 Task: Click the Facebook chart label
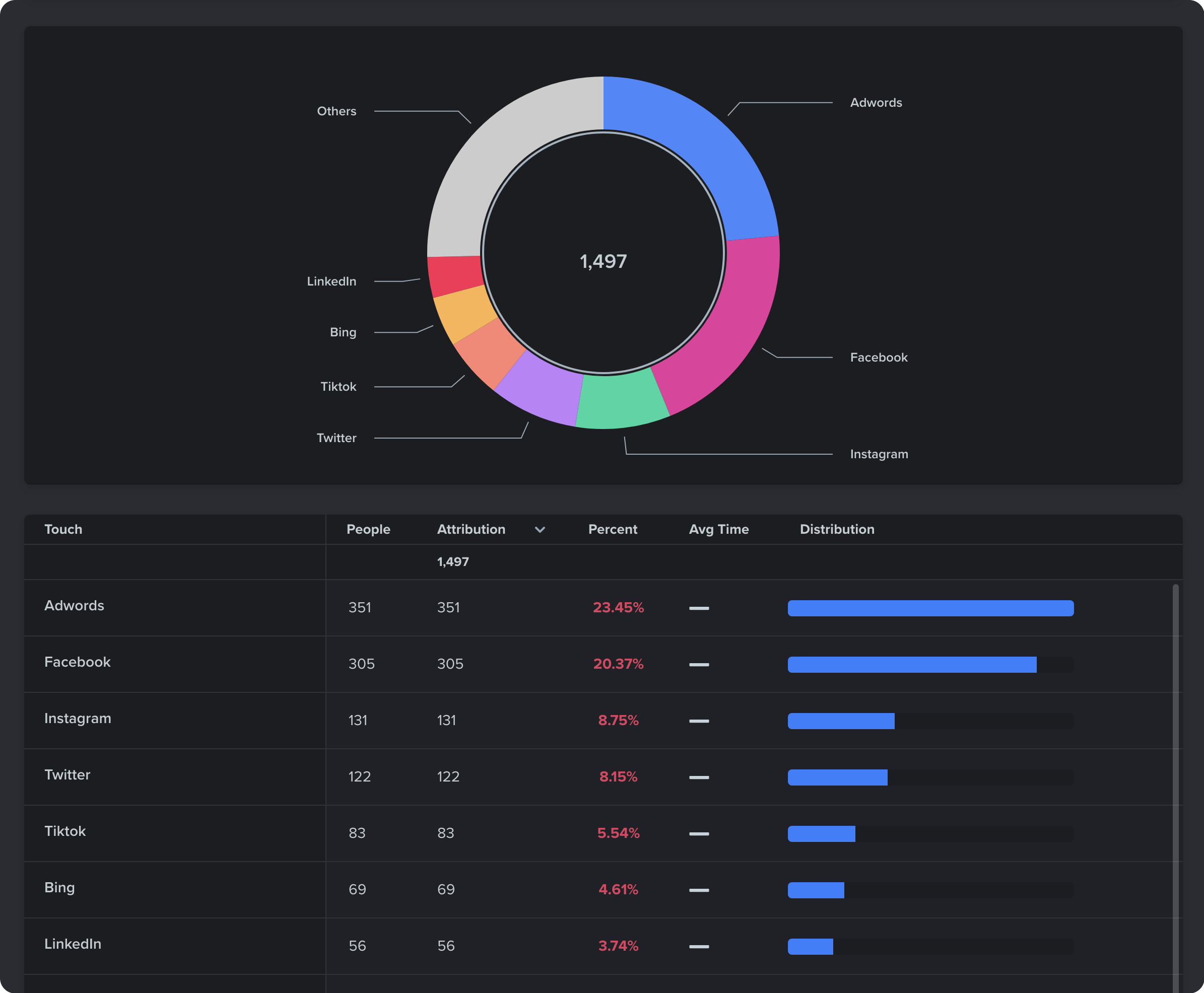click(879, 358)
